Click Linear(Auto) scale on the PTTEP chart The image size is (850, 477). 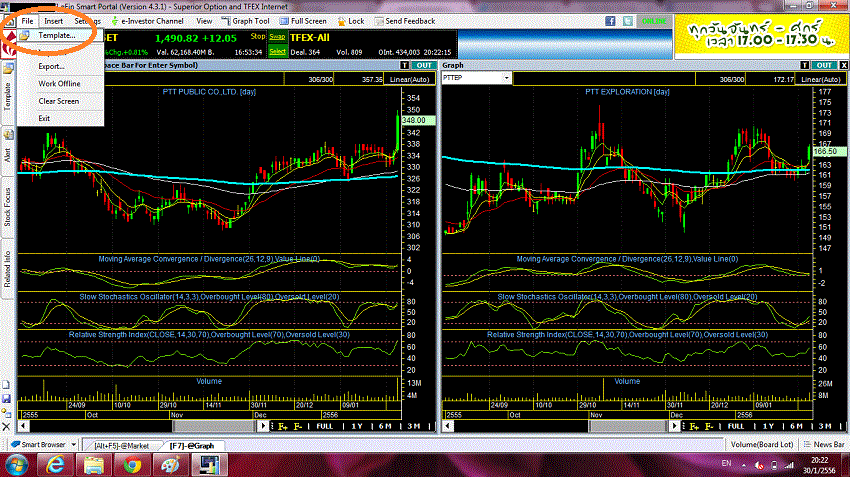coord(820,80)
